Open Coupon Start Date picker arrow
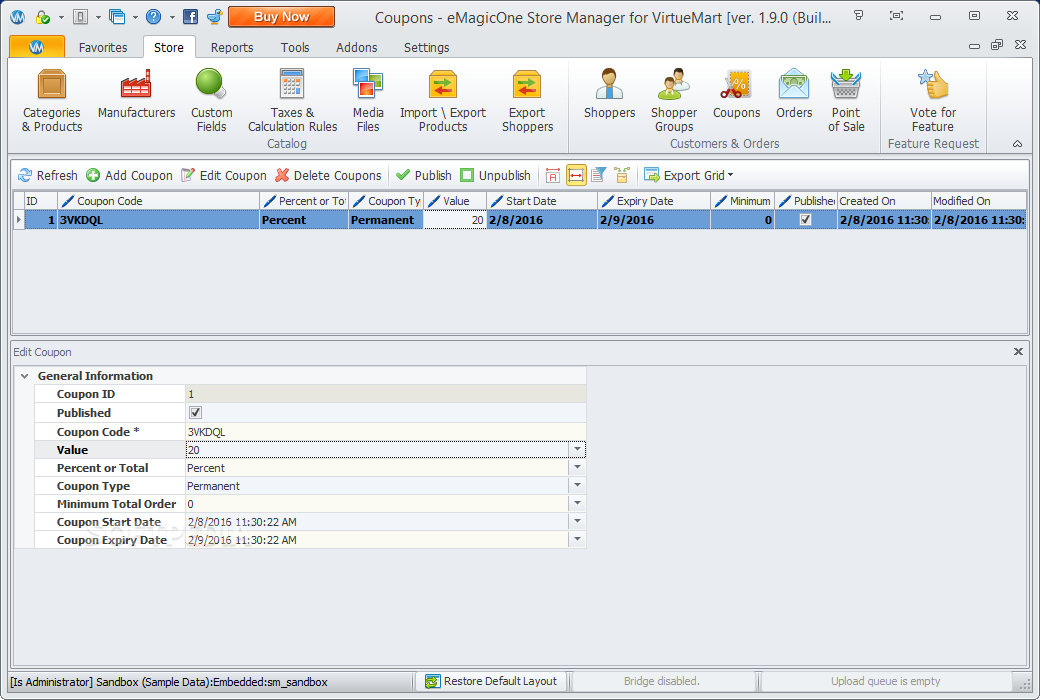Screen dimensions: 1040x700 coord(577,522)
